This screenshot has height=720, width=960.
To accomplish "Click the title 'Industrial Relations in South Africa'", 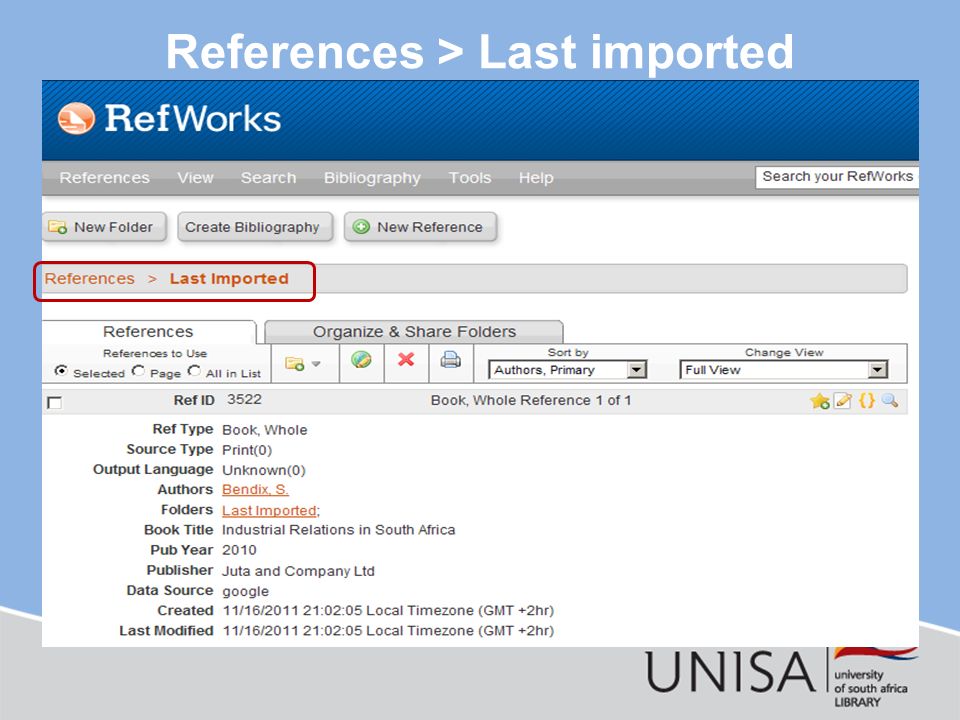I will pyautogui.click(x=339, y=530).
